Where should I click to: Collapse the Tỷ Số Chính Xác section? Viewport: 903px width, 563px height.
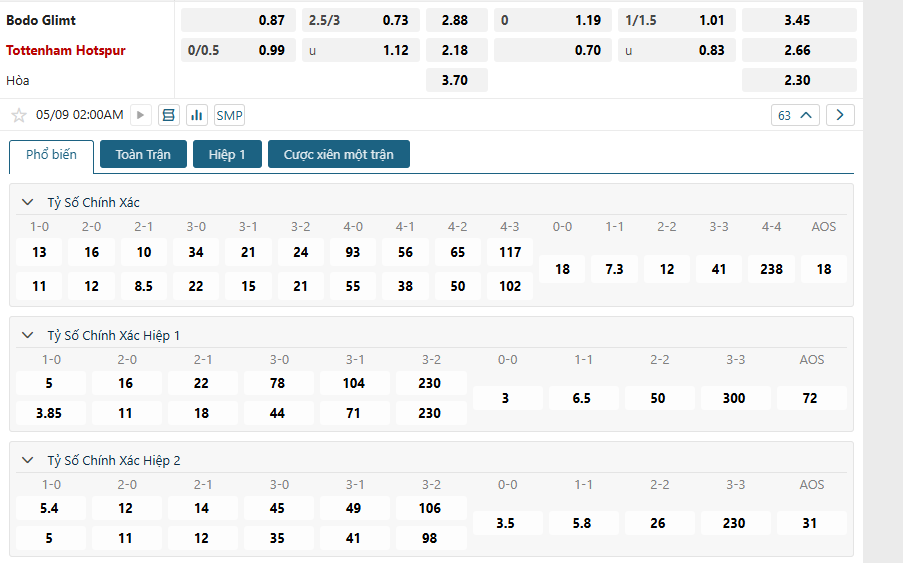(x=27, y=202)
